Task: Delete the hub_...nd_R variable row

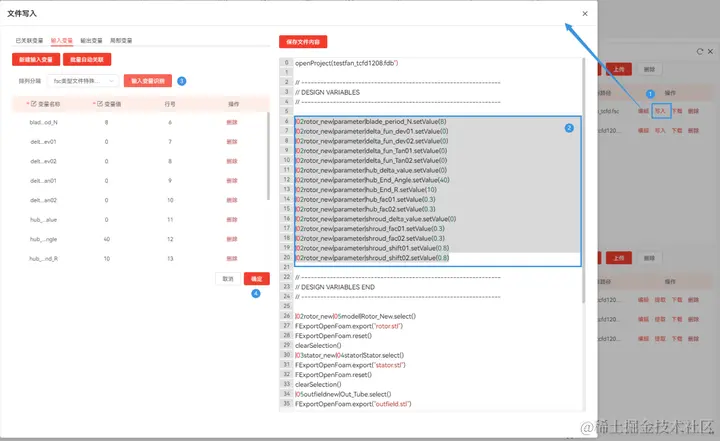Action: (x=232, y=259)
